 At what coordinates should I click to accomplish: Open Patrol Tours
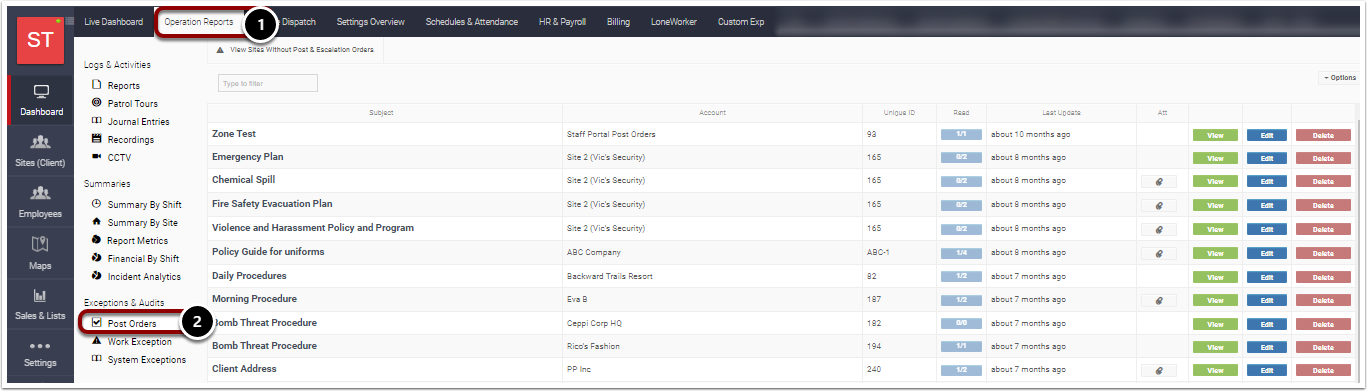click(124, 104)
